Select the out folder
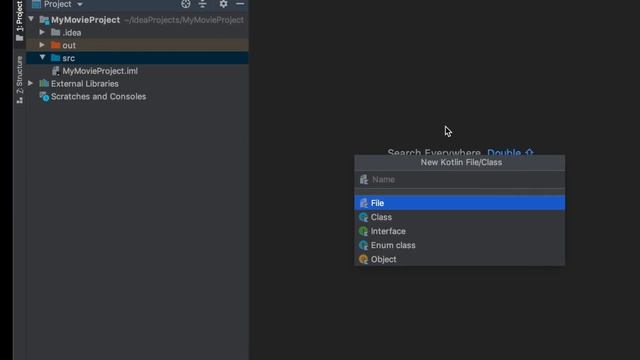 coord(69,45)
